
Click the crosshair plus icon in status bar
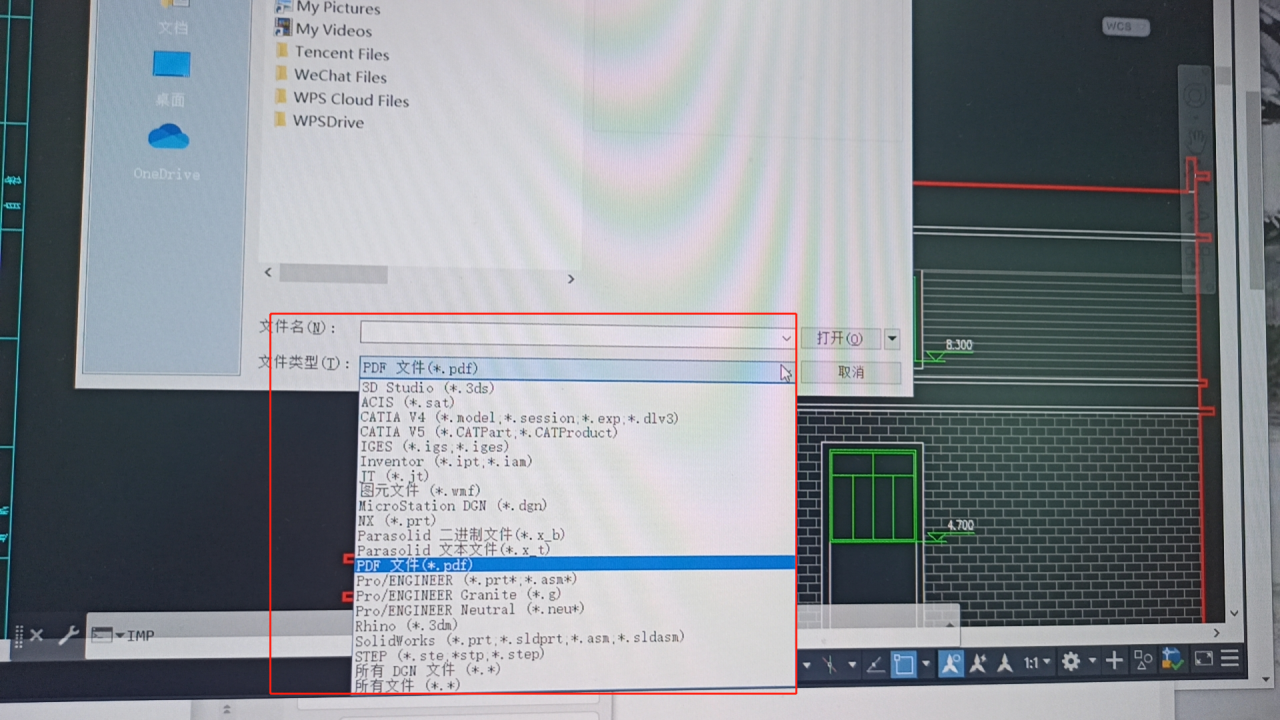(1113, 659)
